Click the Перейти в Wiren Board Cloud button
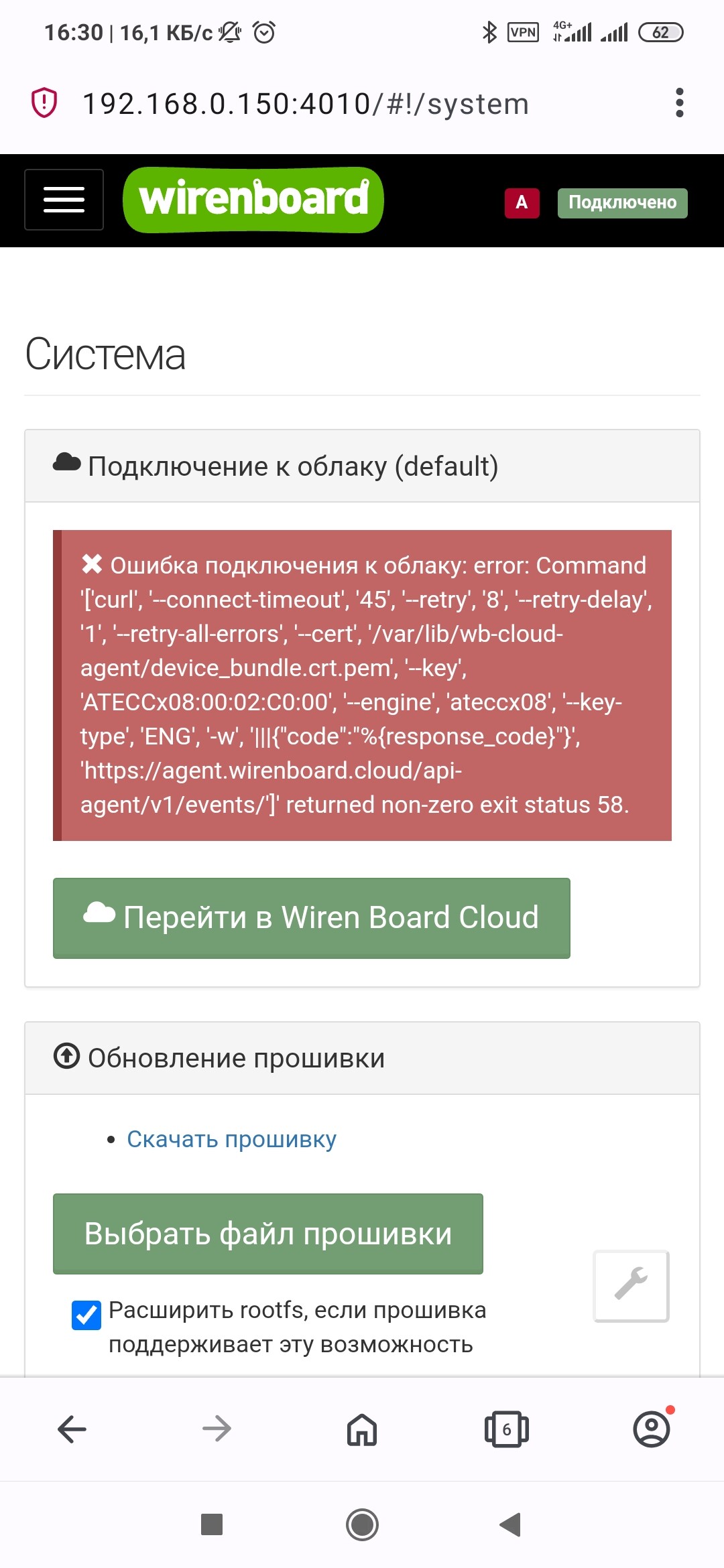 (312, 918)
